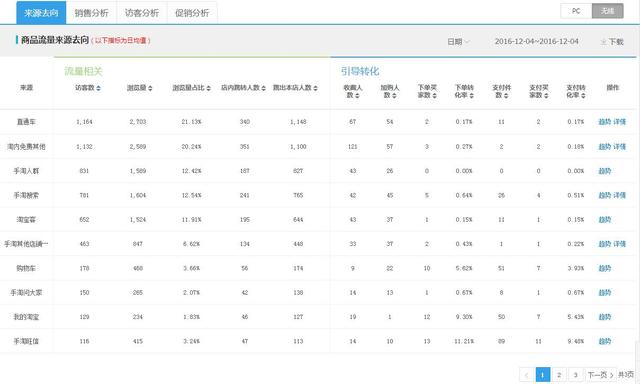Image resolution: width=640 pixels, height=384 pixels.
Task: Click 11.21% order conversion rate for 手淘旺信
Action: point(464,341)
